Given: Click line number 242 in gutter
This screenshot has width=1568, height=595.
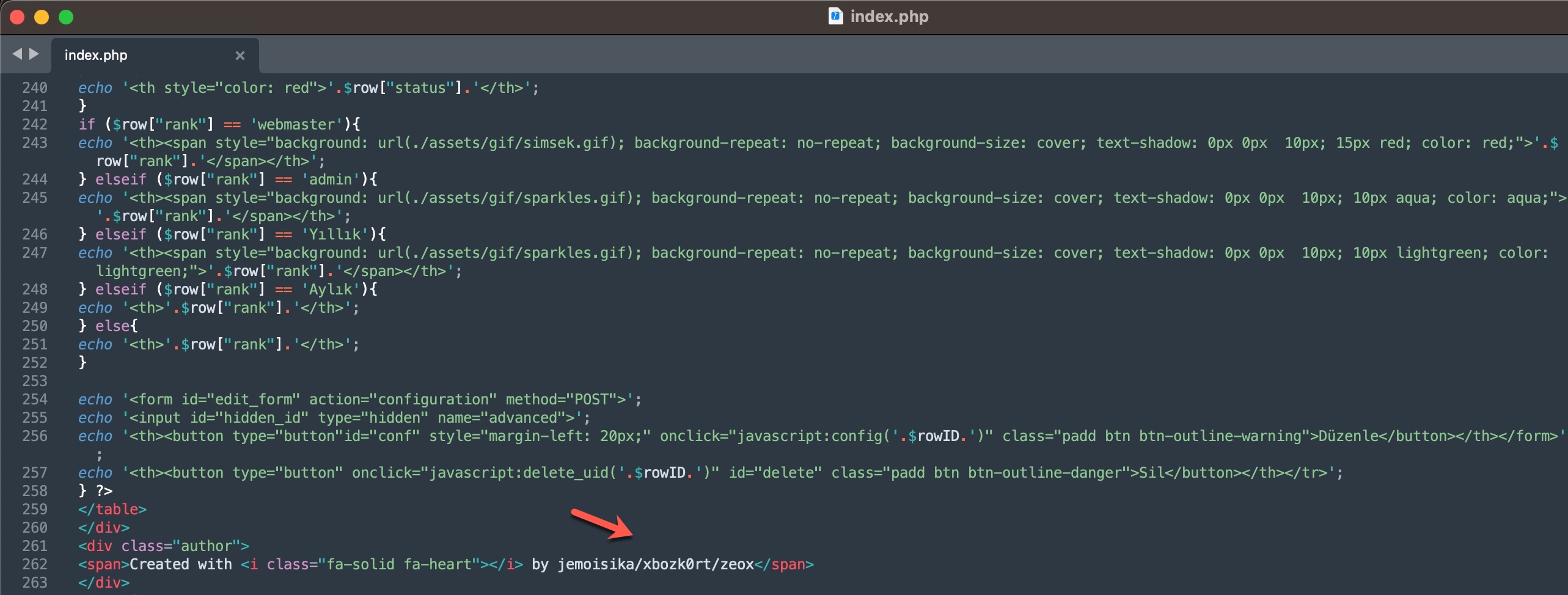Looking at the screenshot, I should point(35,125).
